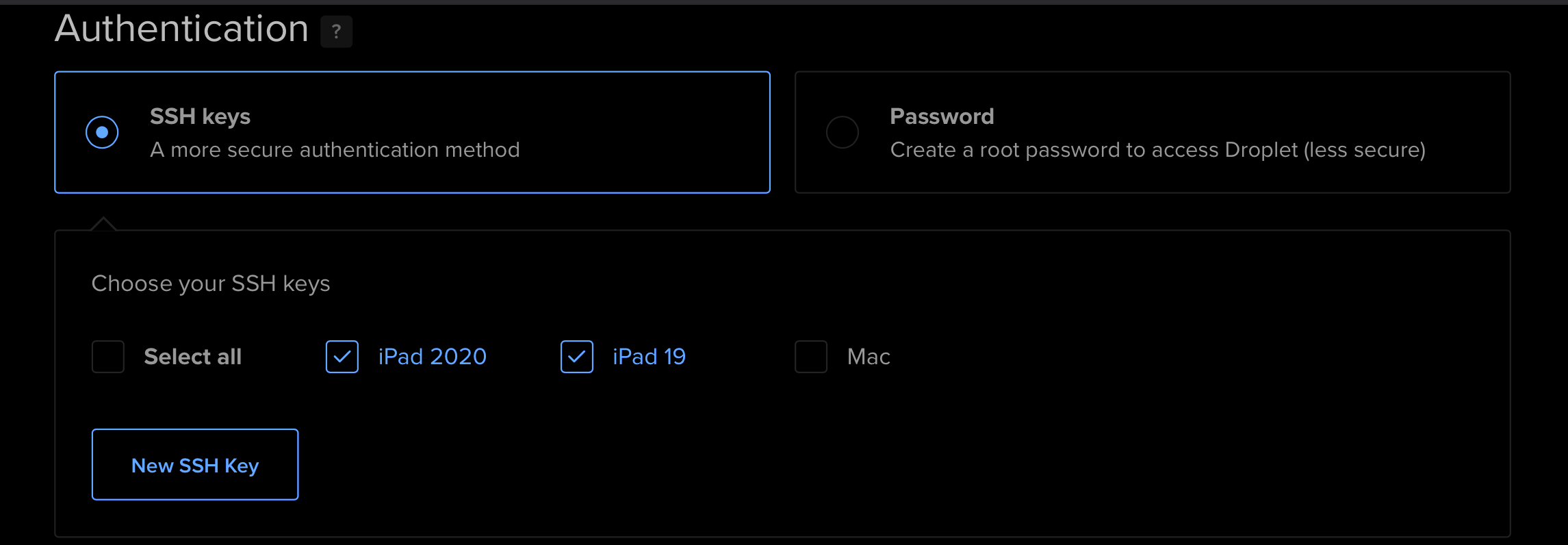
Task: Click the Mac key label text
Action: 869,357
